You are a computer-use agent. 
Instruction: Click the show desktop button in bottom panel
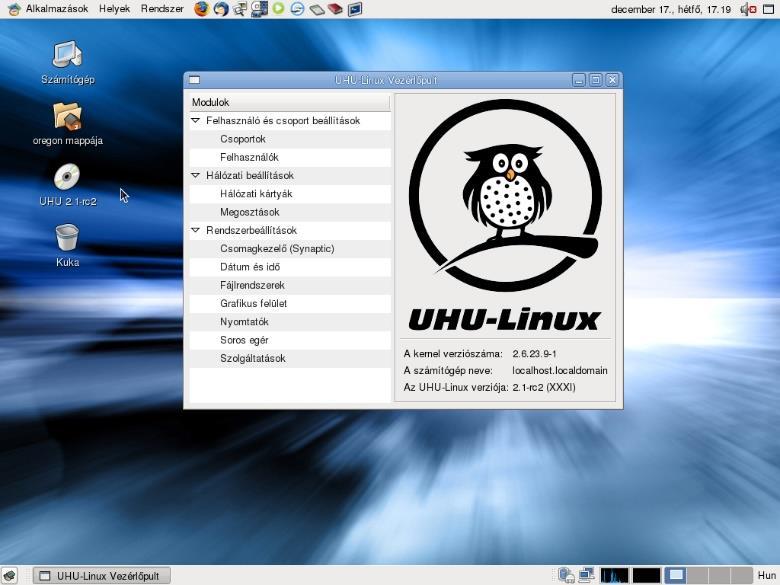click(x=9, y=576)
